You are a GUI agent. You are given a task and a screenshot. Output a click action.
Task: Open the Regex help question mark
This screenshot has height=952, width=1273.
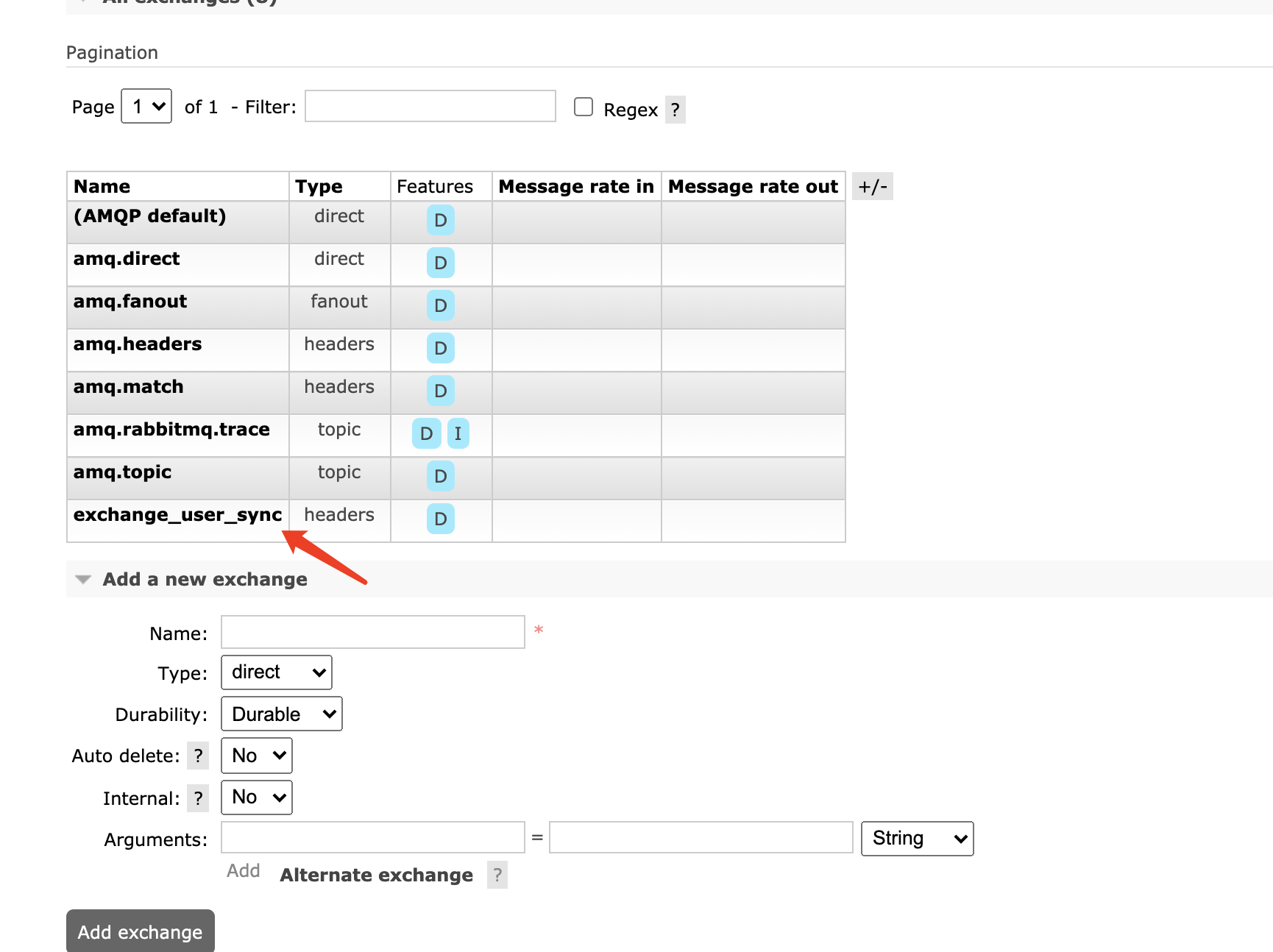click(x=675, y=110)
